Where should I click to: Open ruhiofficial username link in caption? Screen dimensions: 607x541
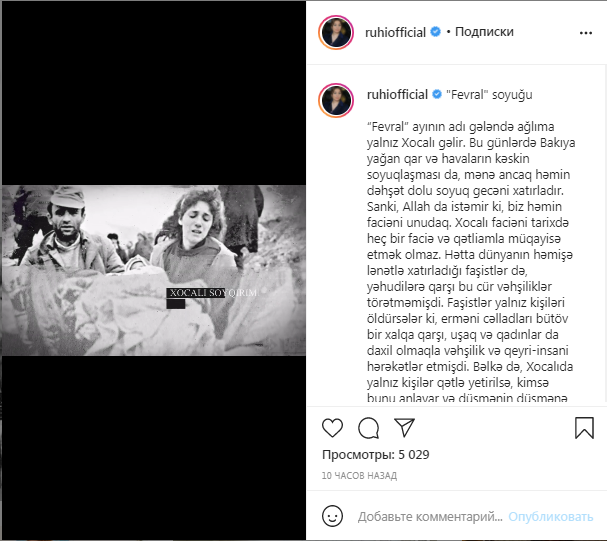point(397,94)
